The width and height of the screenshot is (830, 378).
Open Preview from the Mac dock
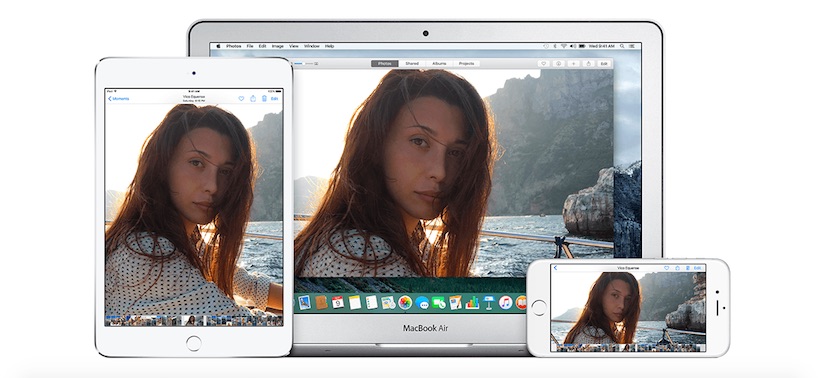click(304, 302)
